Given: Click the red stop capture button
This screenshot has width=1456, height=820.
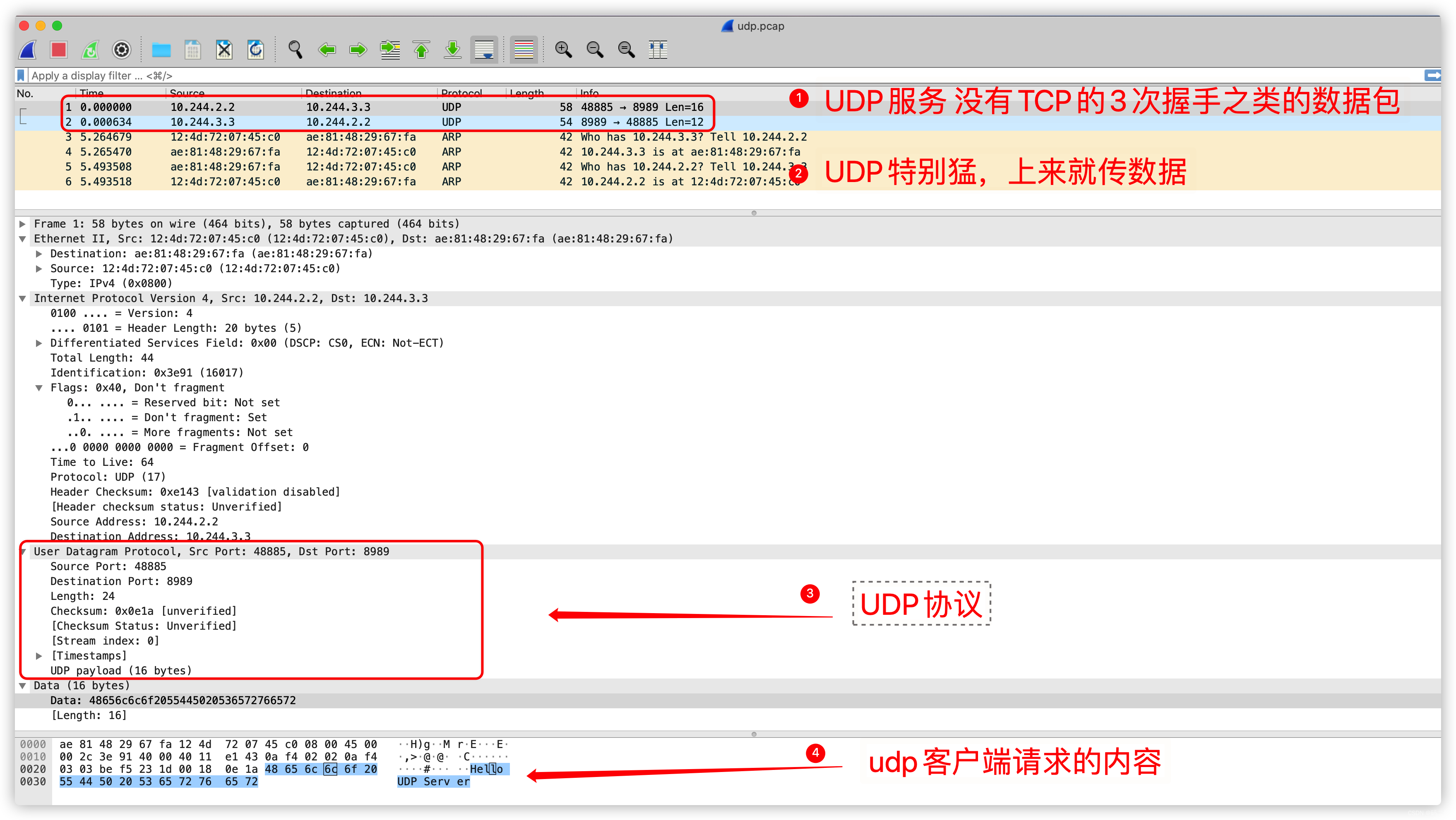Looking at the screenshot, I should point(58,50).
